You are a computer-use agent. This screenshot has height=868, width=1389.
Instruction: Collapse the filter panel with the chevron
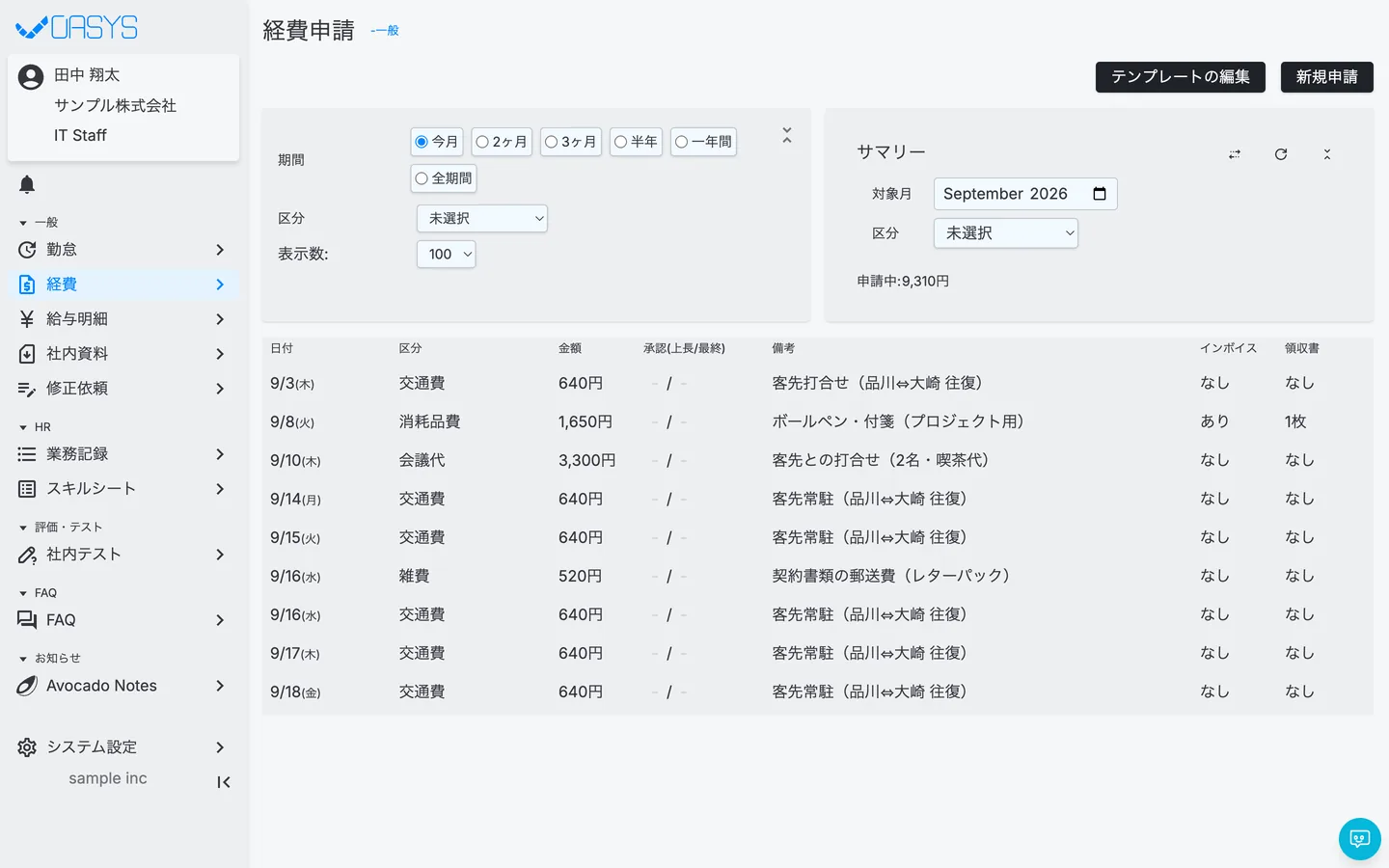coord(787,136)
